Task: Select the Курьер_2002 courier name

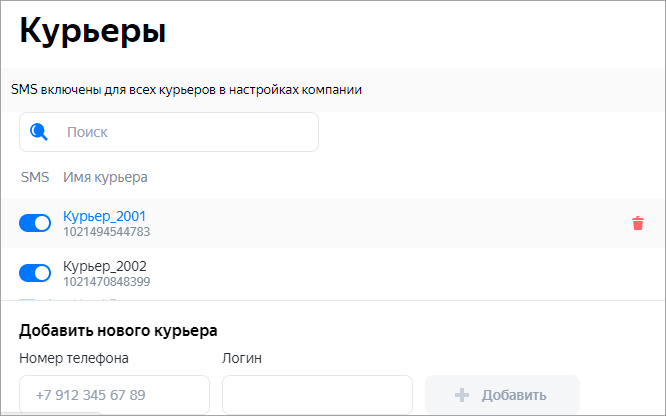Action: coord(105,266)
